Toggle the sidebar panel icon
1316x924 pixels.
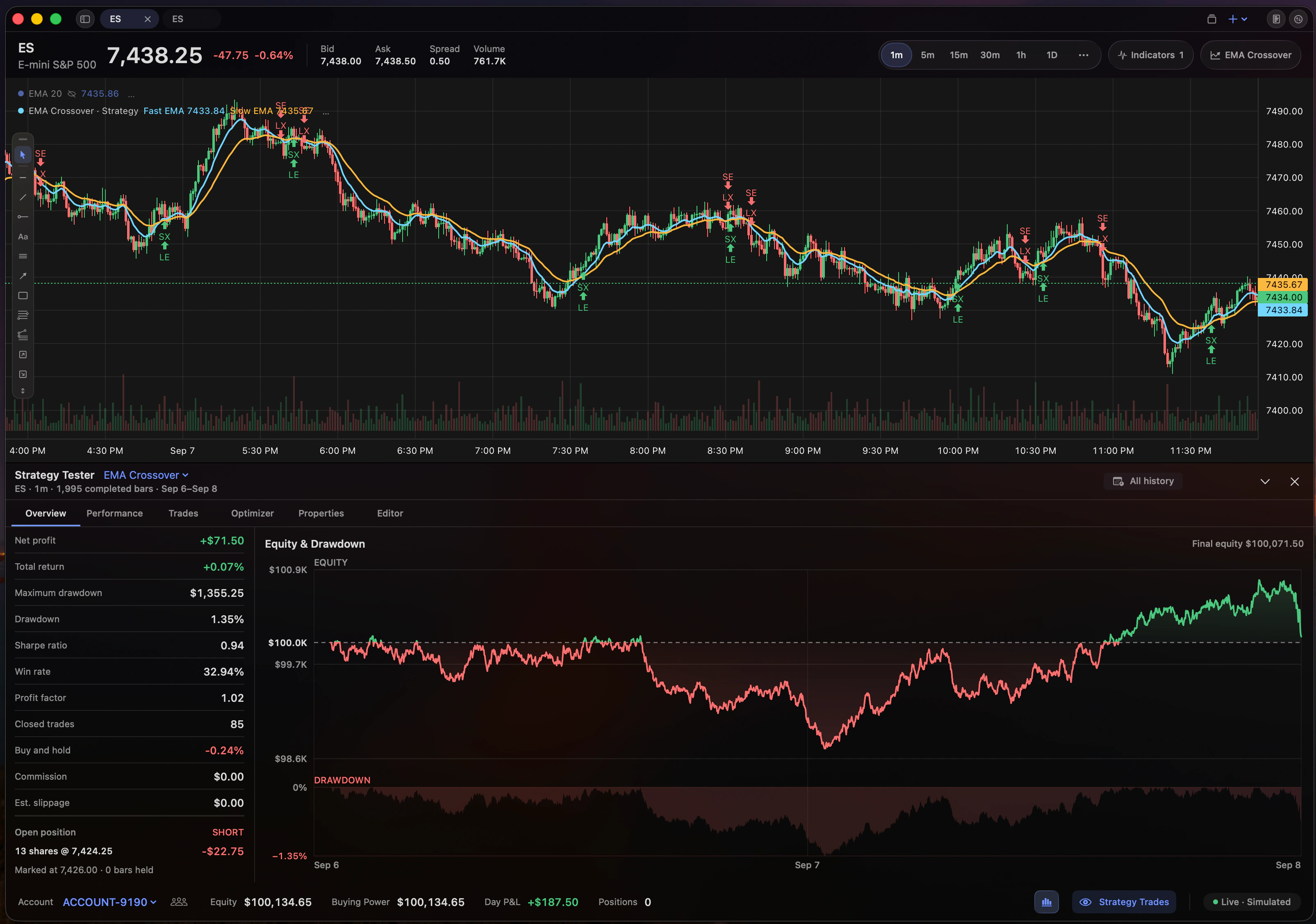click(x=85, y=19)
